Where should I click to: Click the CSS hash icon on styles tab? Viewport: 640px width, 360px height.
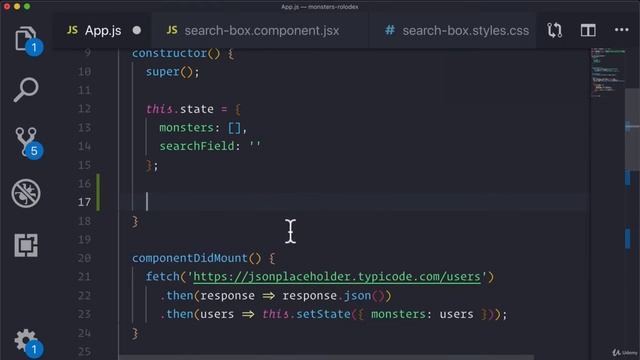click(x=390, y=30)
